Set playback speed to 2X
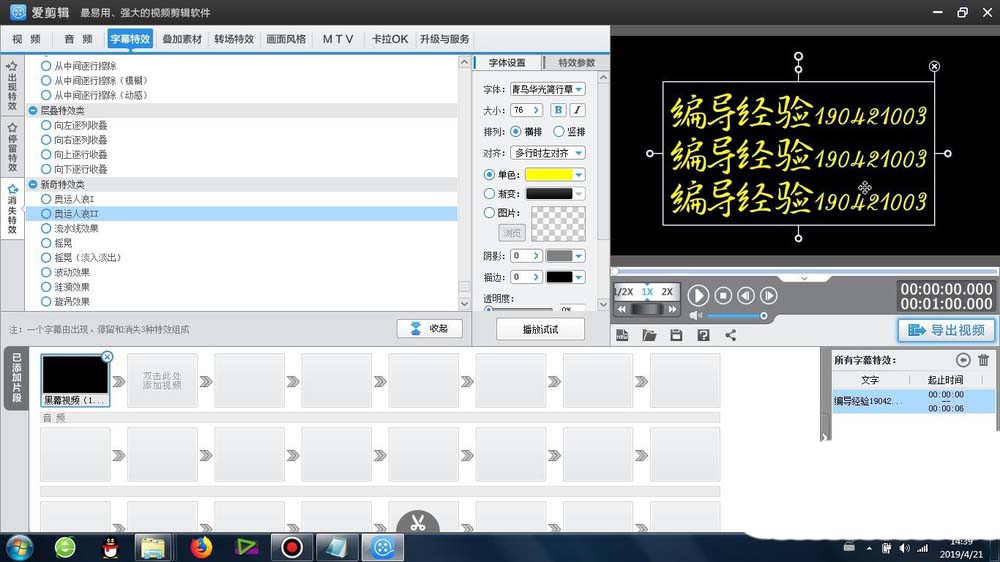1000x562 pixels. (x=667, y=292)
